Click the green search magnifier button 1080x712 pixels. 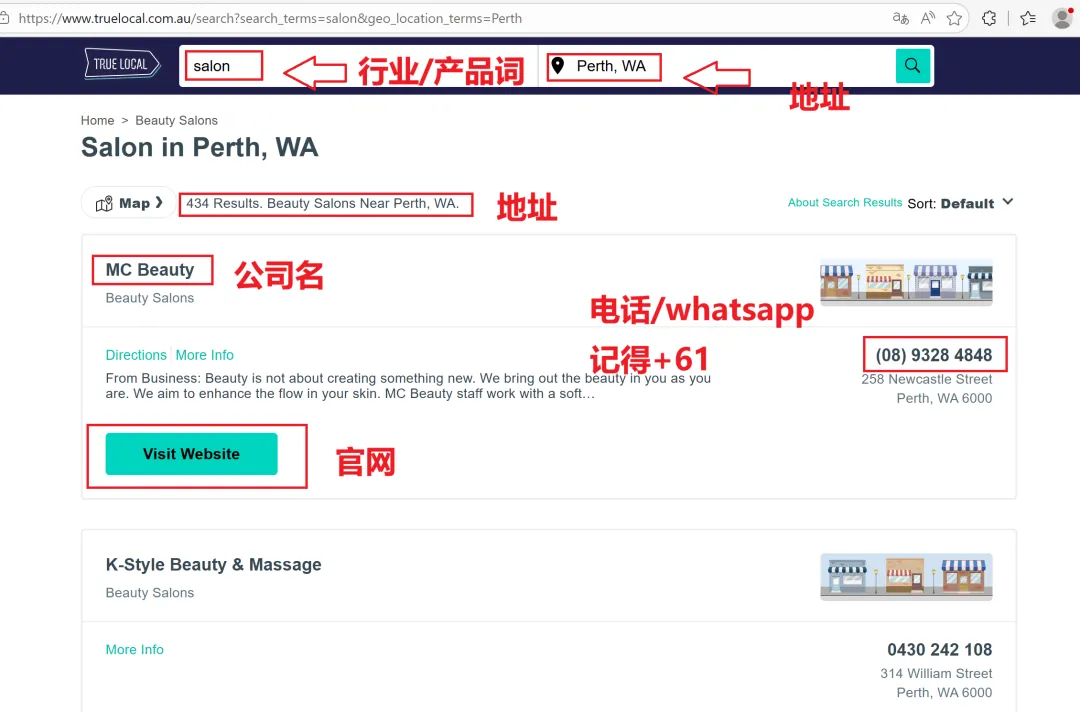(913, 66)
